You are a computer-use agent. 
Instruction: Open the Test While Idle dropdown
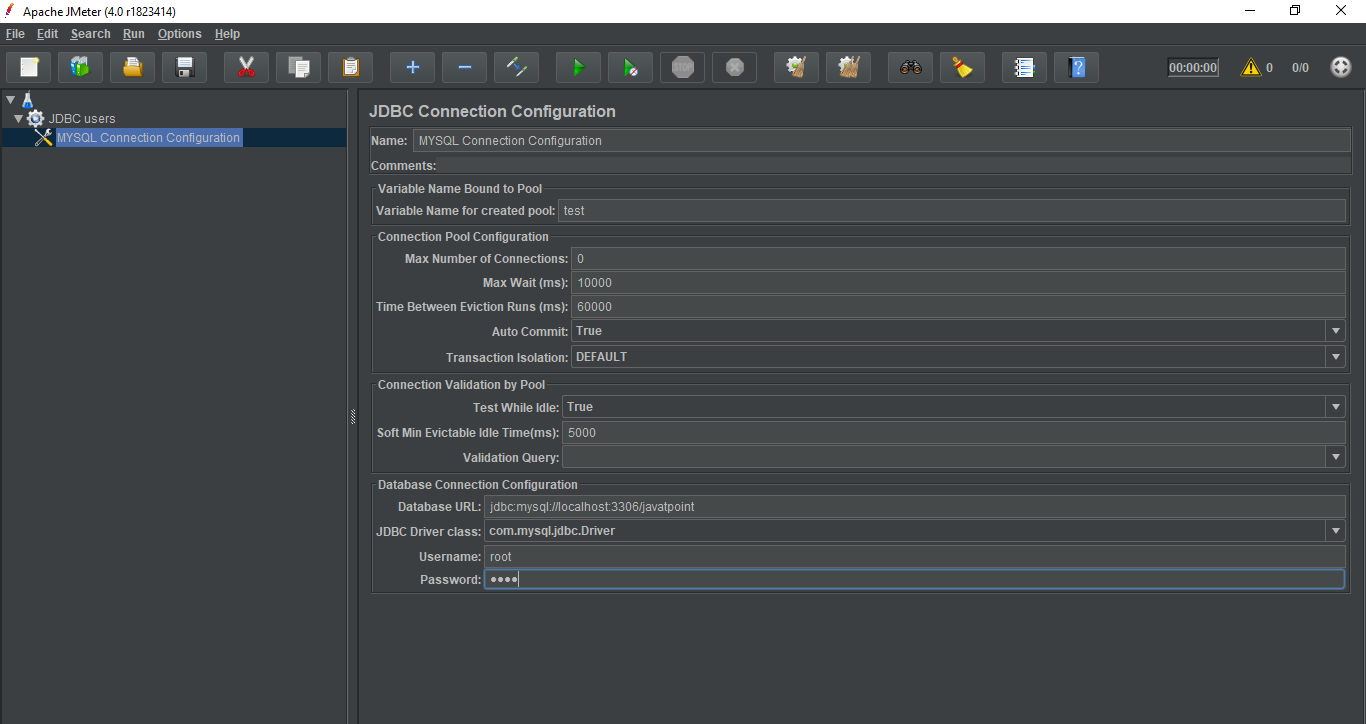click(x=1336, y=407)
